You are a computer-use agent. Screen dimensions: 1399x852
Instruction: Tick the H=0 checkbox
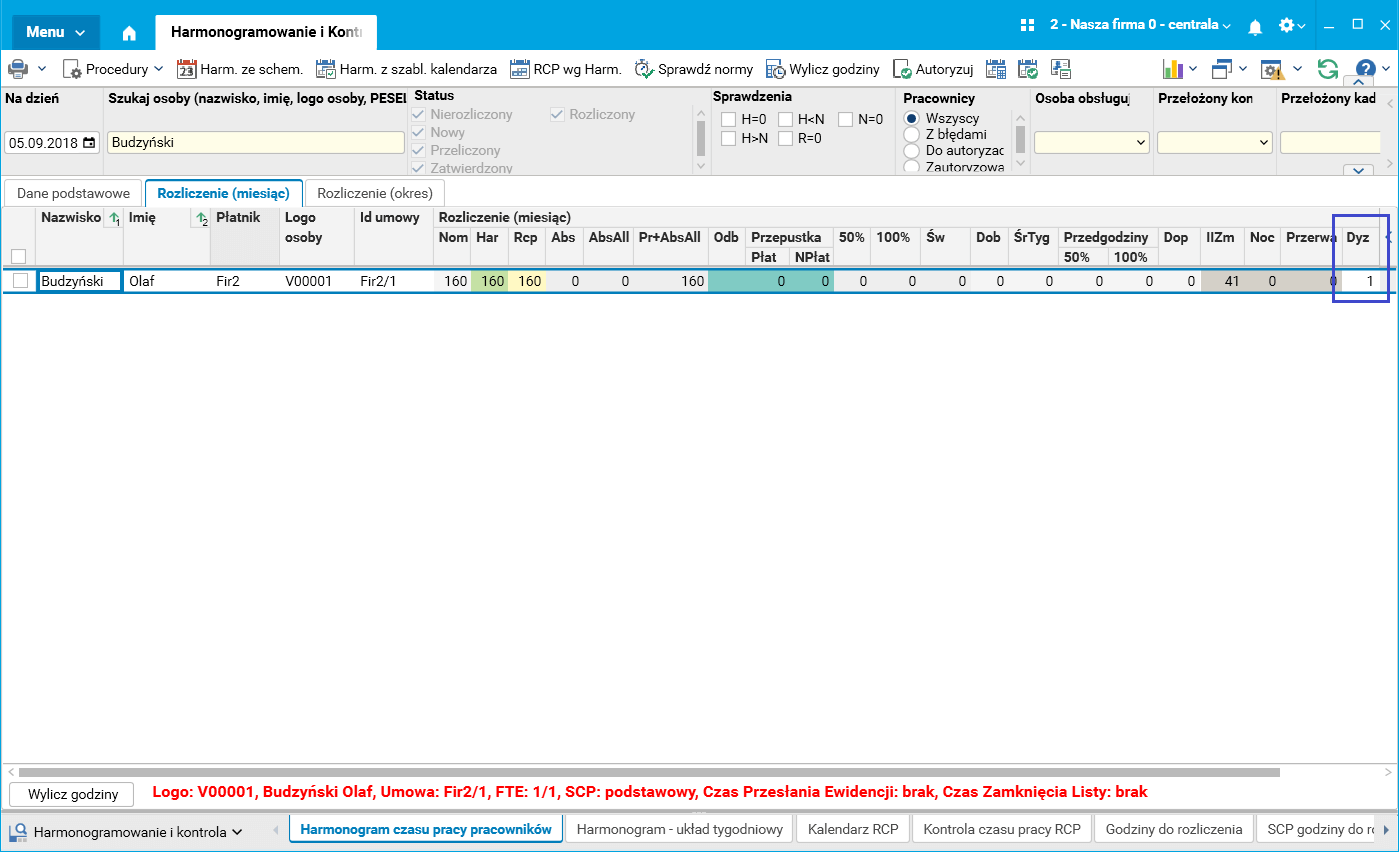click(729, 120)
